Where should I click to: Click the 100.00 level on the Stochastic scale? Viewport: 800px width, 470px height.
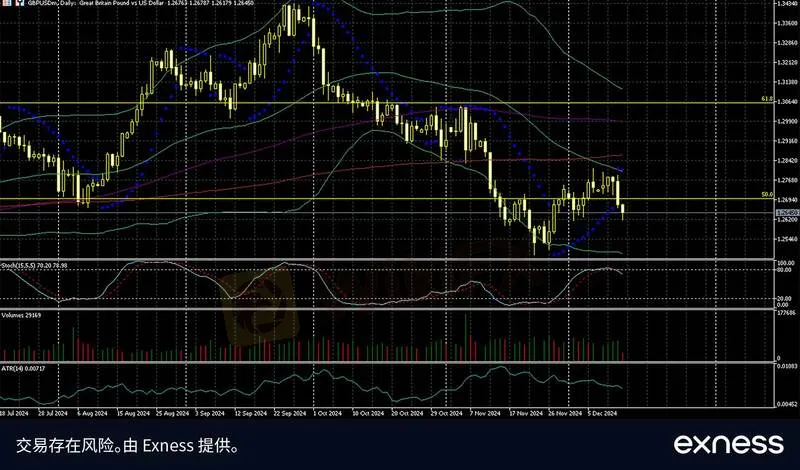pos(785,263)
